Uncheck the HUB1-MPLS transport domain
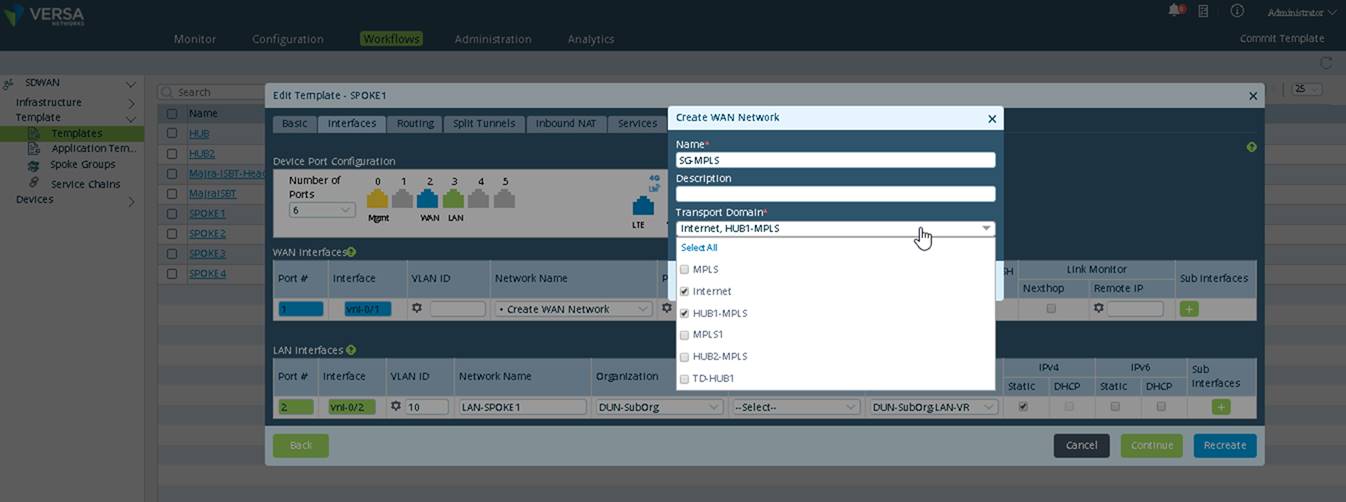This screenshot has height=502, width=1346. click(684, 313)
